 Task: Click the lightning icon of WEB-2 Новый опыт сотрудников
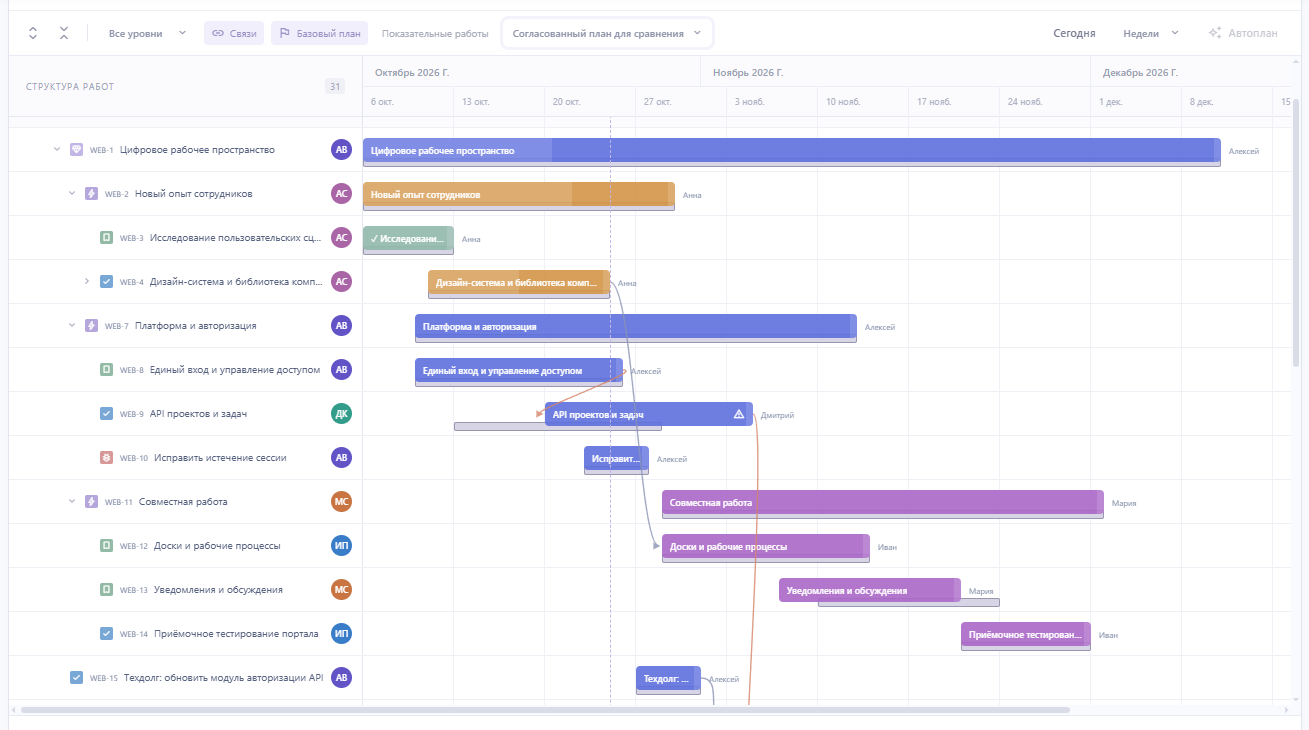point(91,194)
